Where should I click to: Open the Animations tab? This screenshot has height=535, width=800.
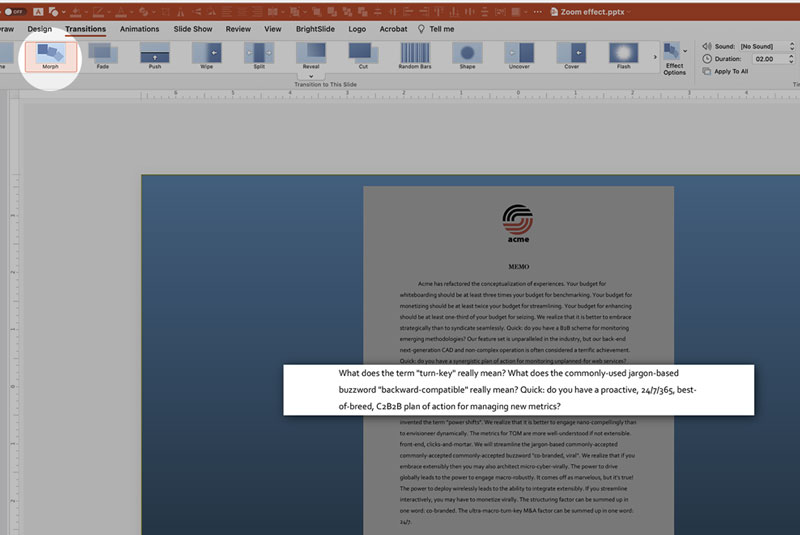(139, 29)
